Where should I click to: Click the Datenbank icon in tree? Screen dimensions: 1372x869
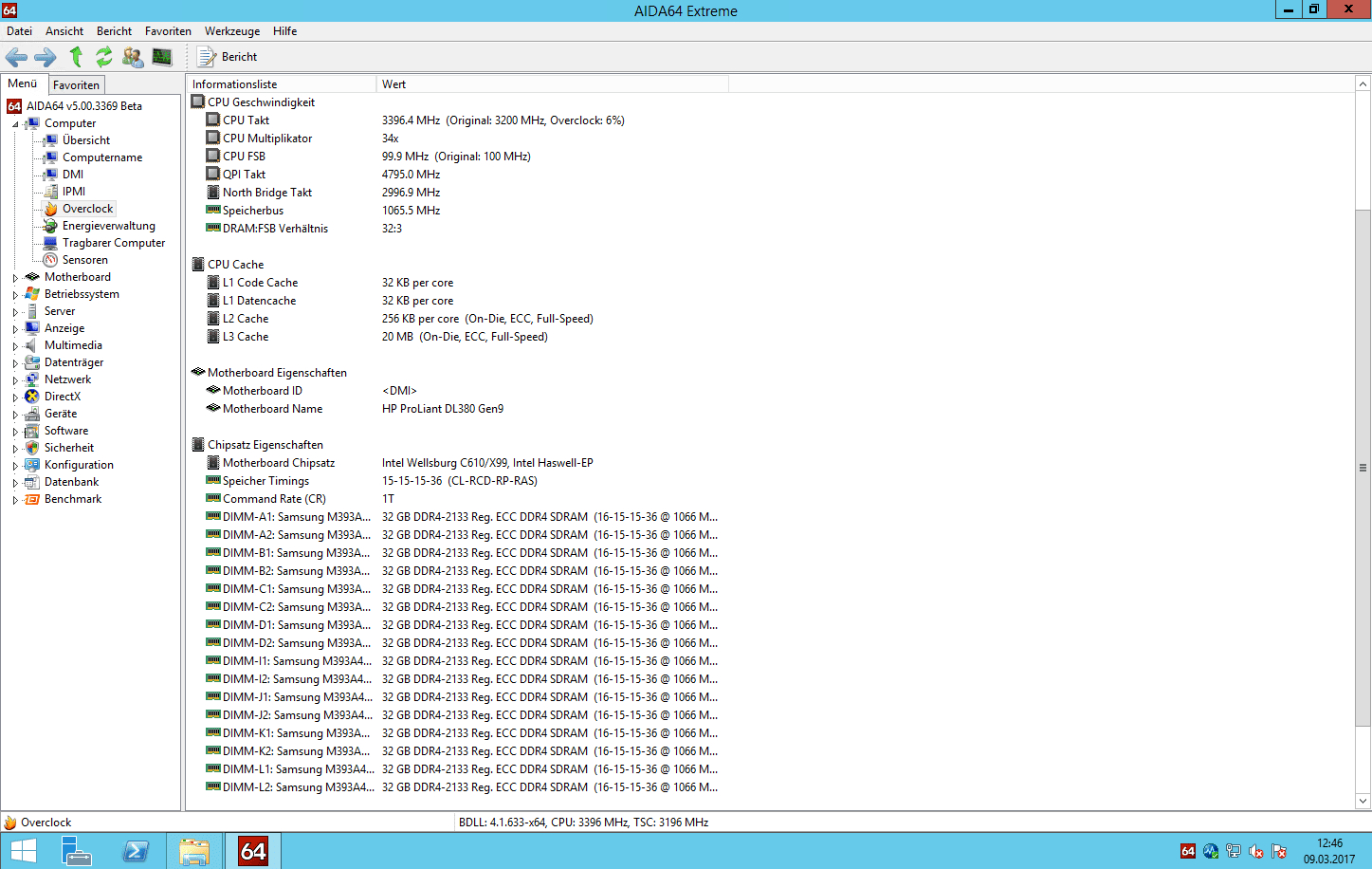(32, 482)
